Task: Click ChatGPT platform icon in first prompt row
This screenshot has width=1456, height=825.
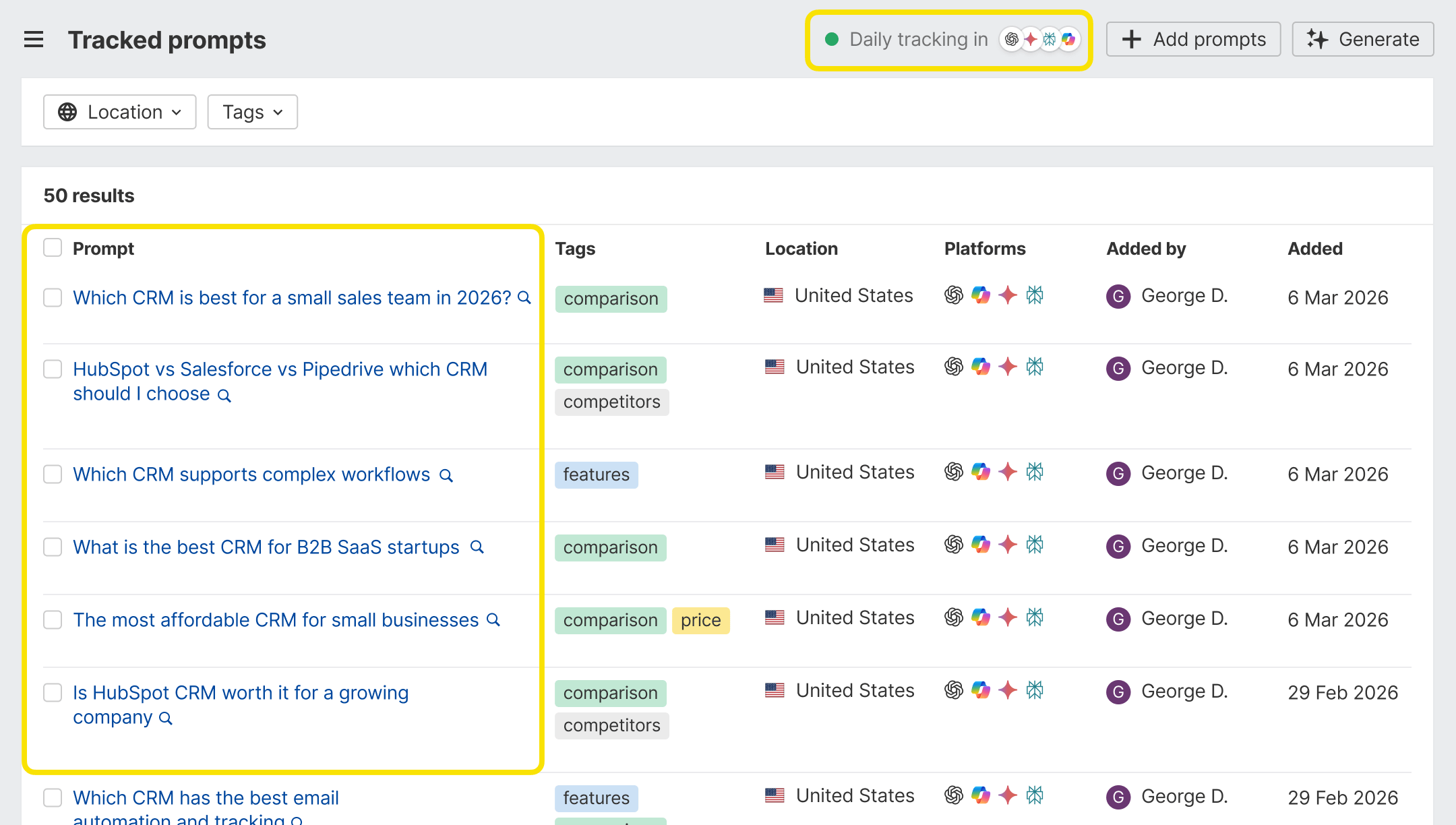Action: [x=954, y=295]
